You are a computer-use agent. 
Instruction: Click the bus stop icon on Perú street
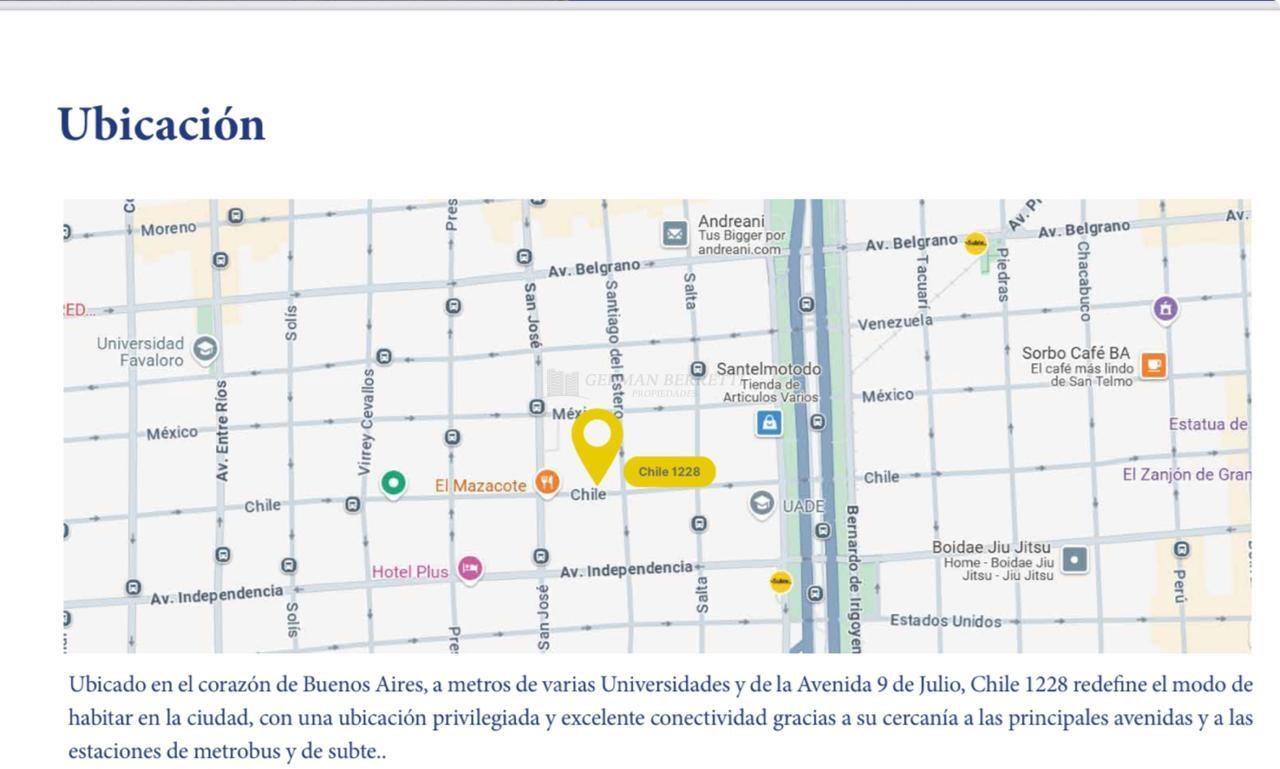click(1182, 549)
